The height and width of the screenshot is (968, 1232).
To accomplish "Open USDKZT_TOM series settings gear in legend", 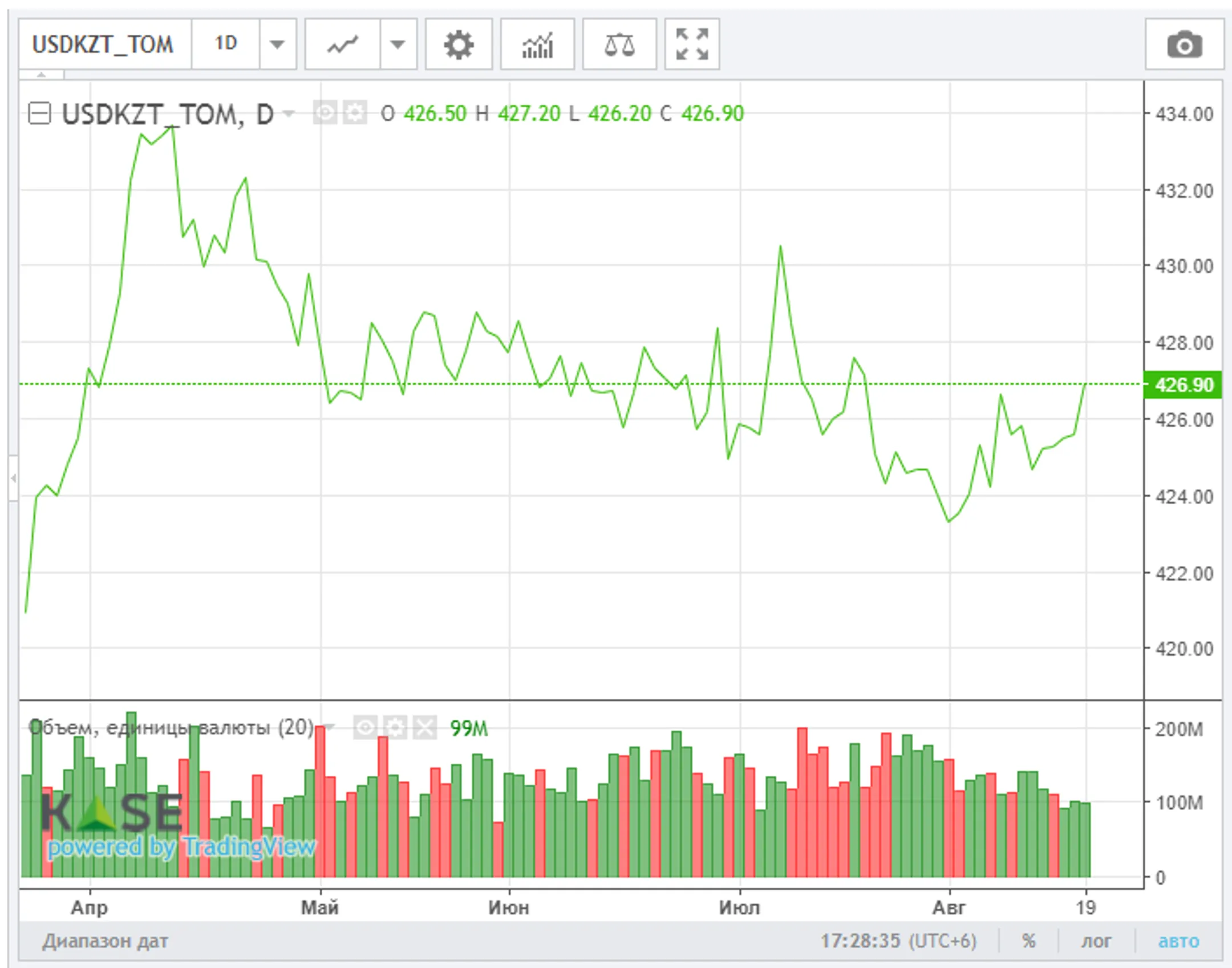I will (x=355, y=113).
